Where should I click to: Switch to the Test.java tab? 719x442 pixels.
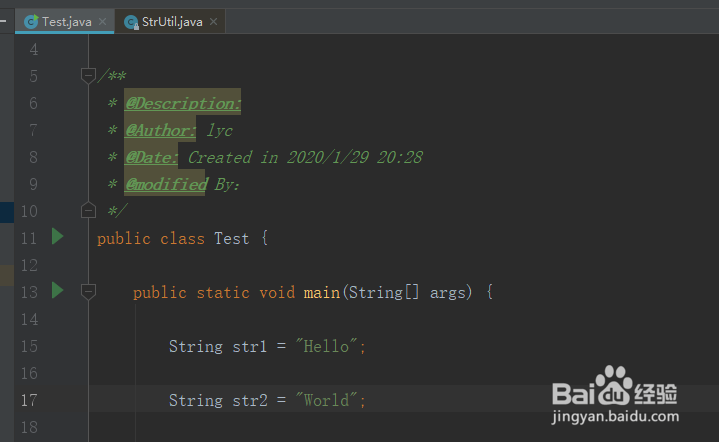pos(66,22)
